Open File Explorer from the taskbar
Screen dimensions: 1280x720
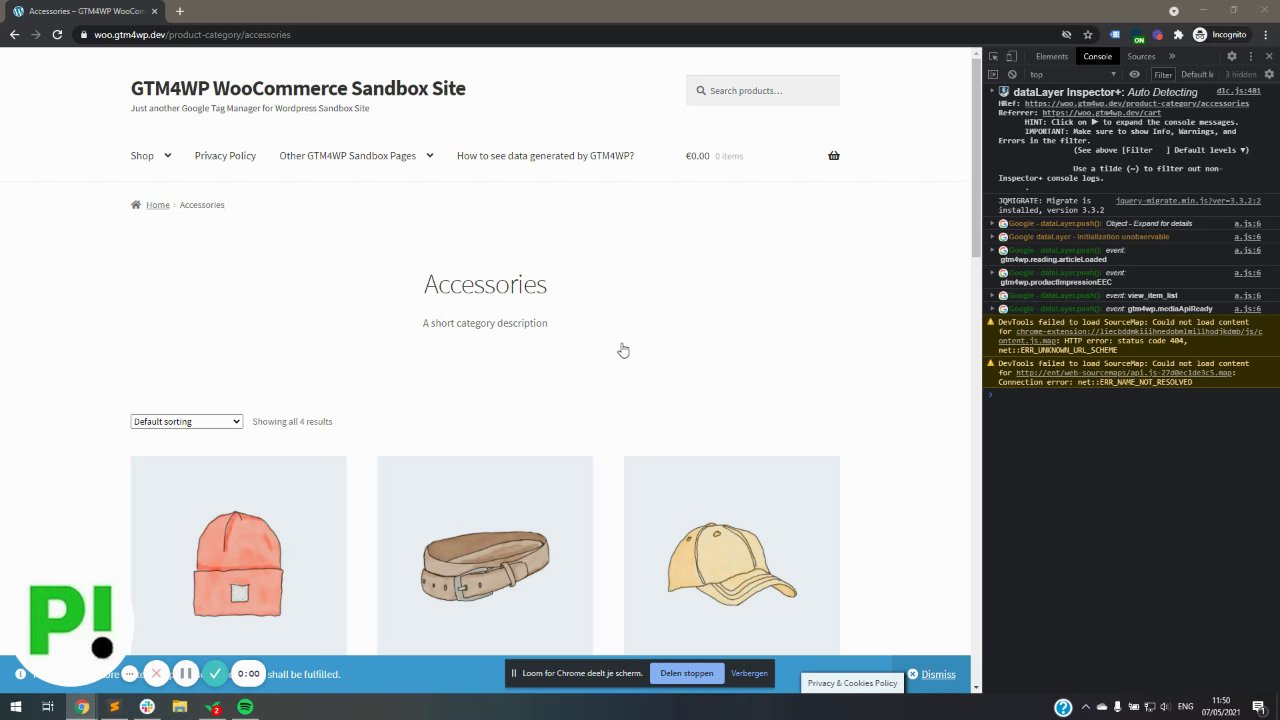[x=180, y=707]
